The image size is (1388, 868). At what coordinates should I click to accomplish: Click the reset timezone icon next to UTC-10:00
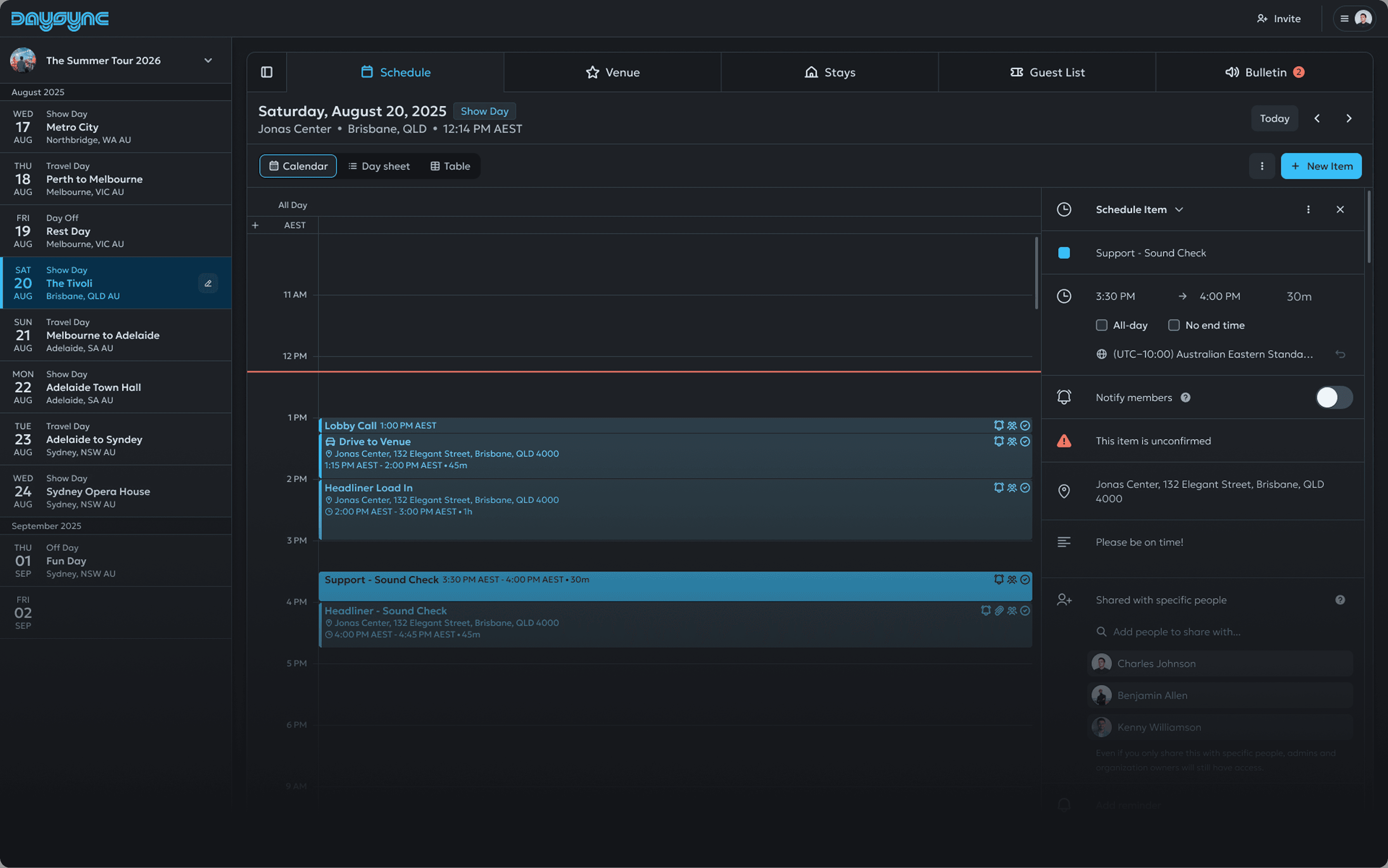pos(1341,354)
